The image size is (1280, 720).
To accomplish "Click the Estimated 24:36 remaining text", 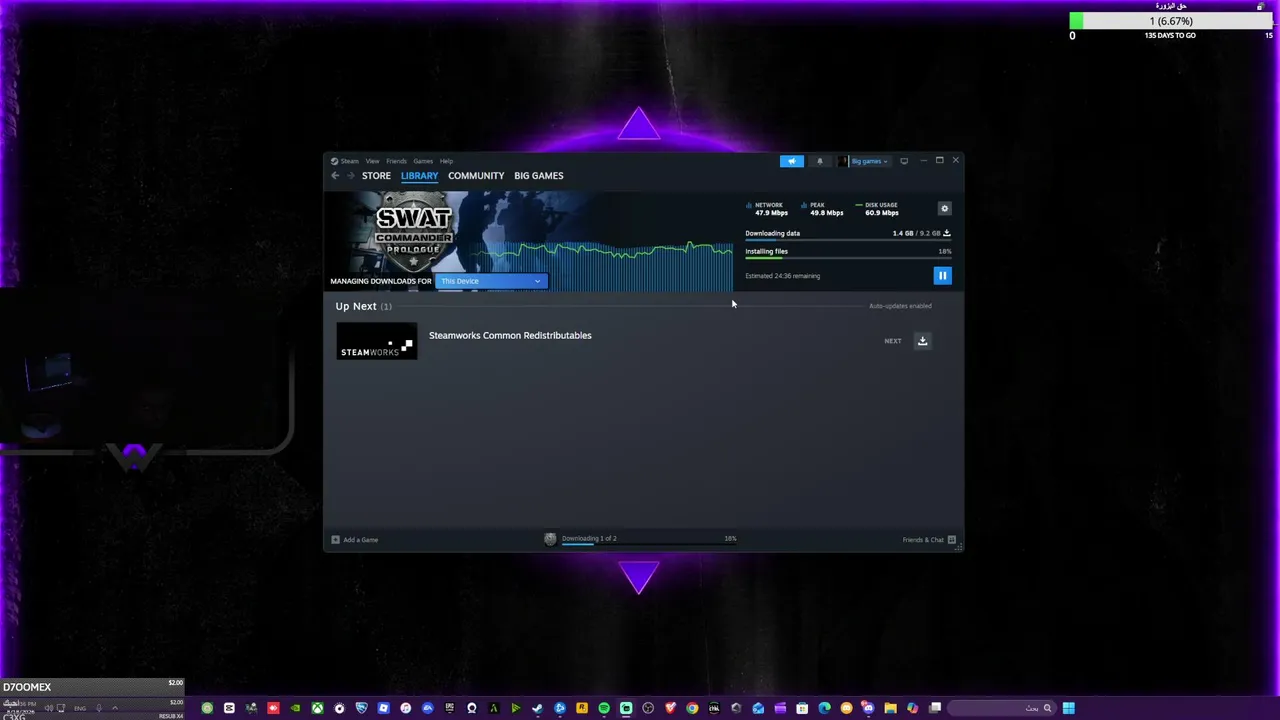I will [782, 276].
